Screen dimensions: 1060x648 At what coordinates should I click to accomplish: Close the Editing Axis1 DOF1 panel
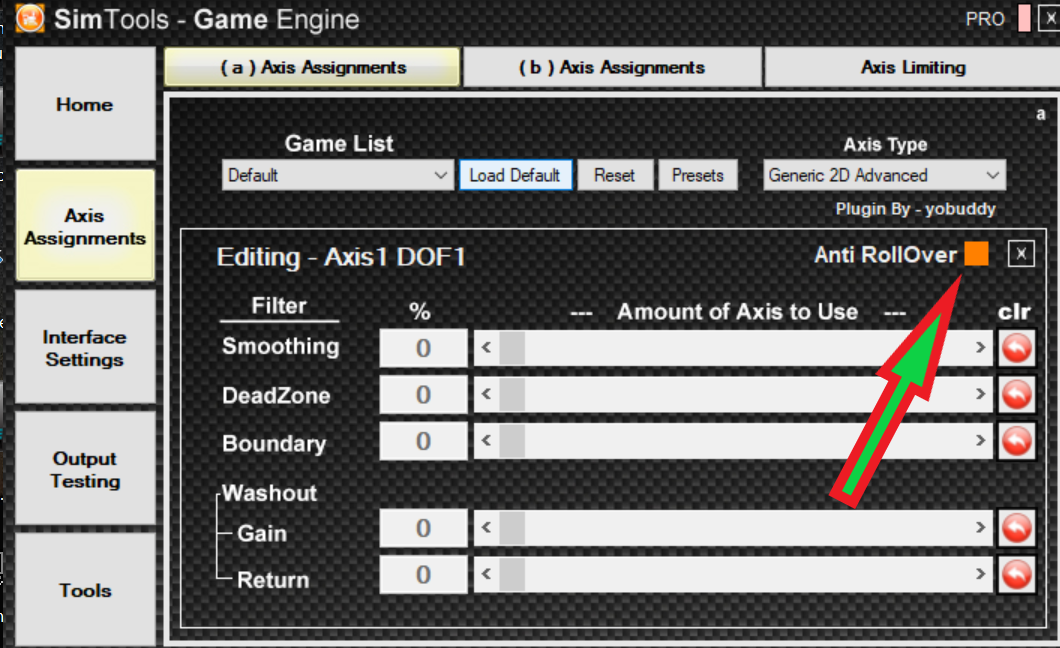[1021, 254]
